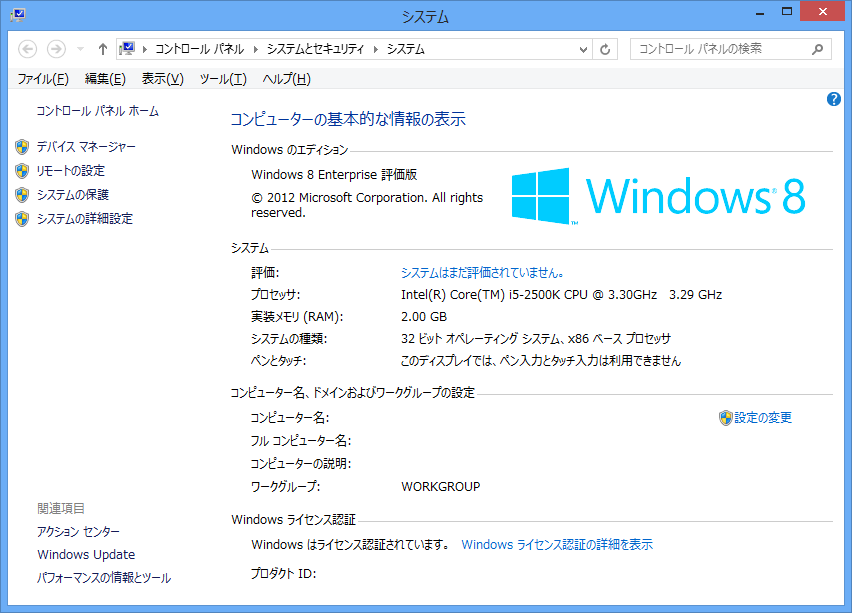Click the shield icon beside デバイス マネージャー
852x613 pixels.
[x=22, y=147]
